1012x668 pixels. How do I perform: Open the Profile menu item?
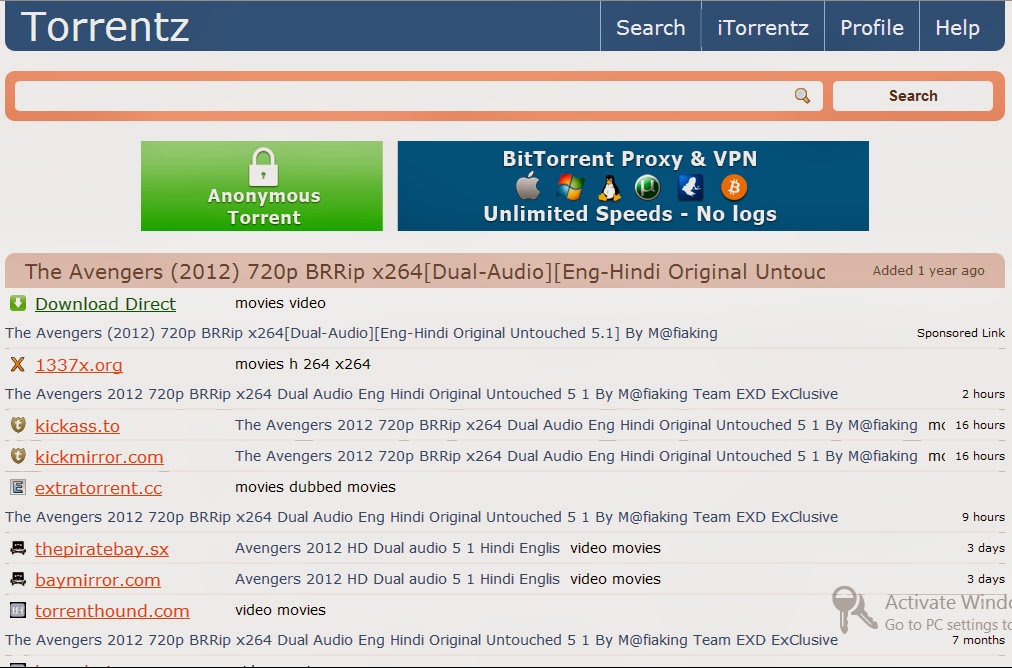(x=872, y=27)
